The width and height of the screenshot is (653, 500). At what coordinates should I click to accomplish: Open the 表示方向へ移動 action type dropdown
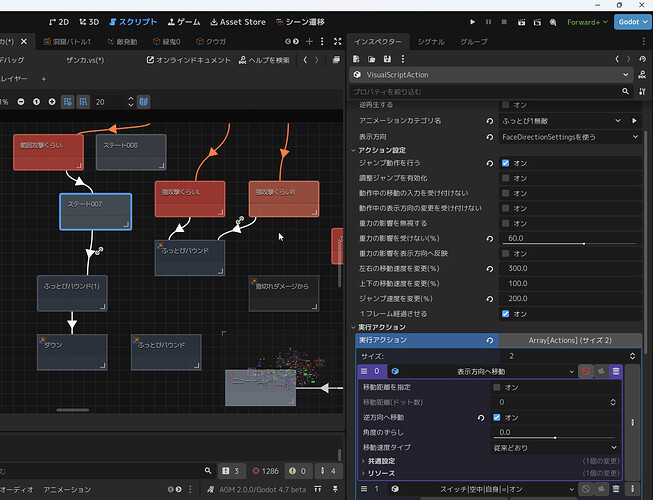(482, 371)
